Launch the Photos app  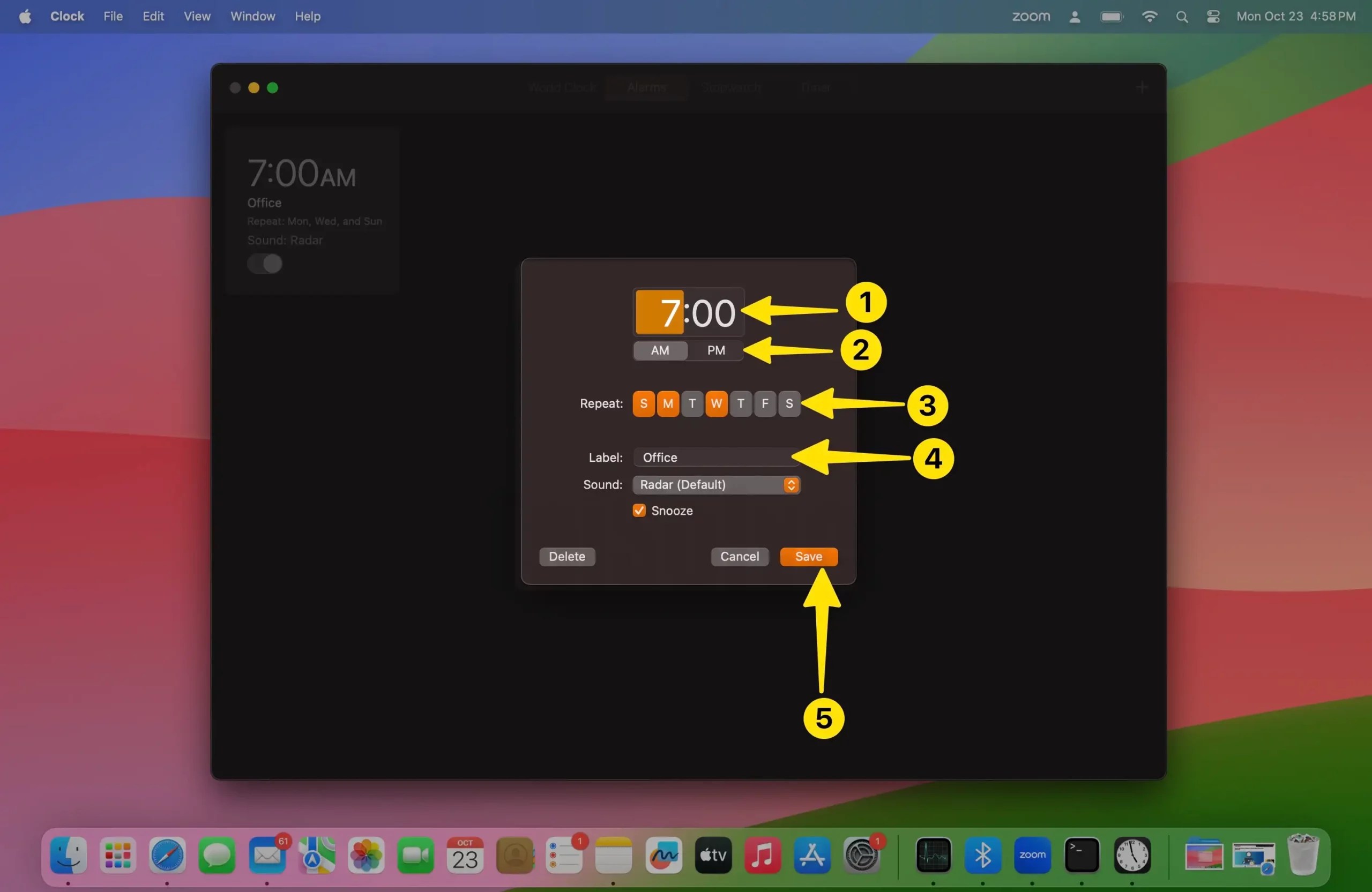coord(366,856)
